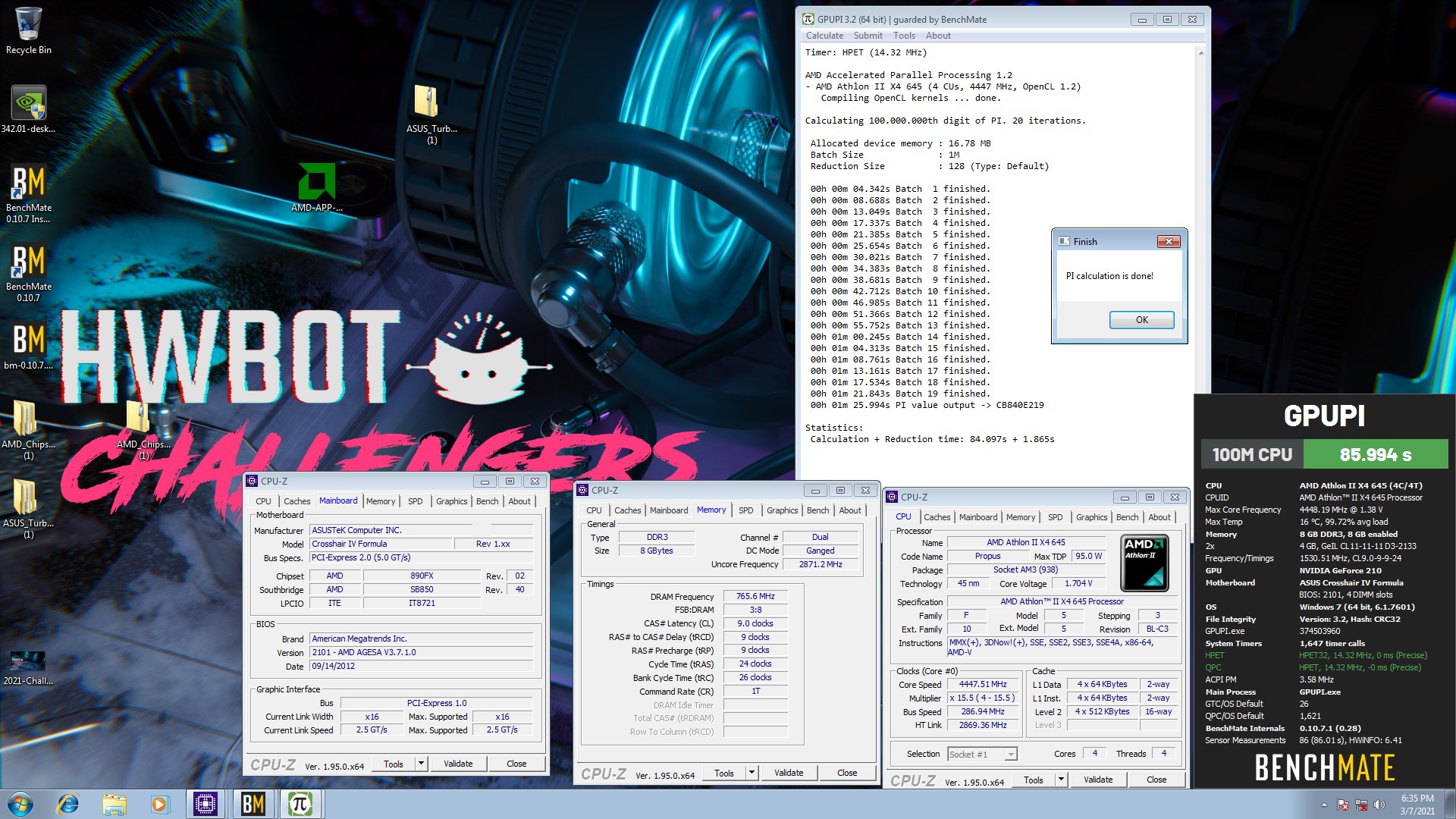
Task: Click the DRAM Frequency 765.6 MHz field
Action: click(755, 597)
